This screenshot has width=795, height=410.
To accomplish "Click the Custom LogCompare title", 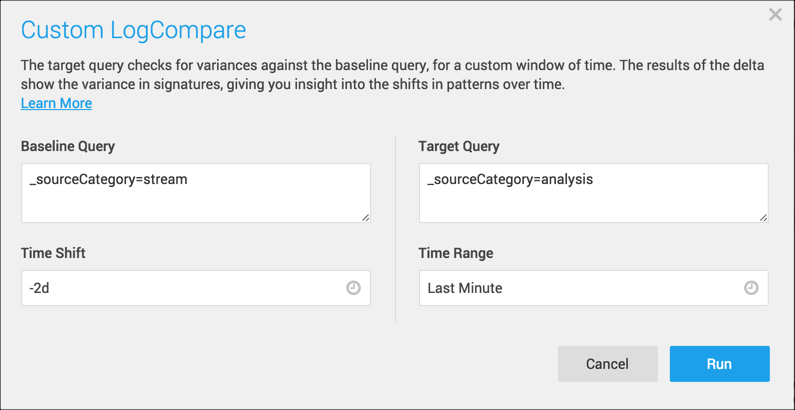I will pos(133,30).
